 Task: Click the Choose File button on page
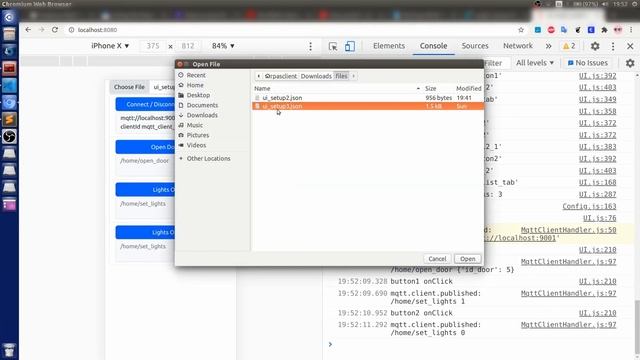pos(129,87)
